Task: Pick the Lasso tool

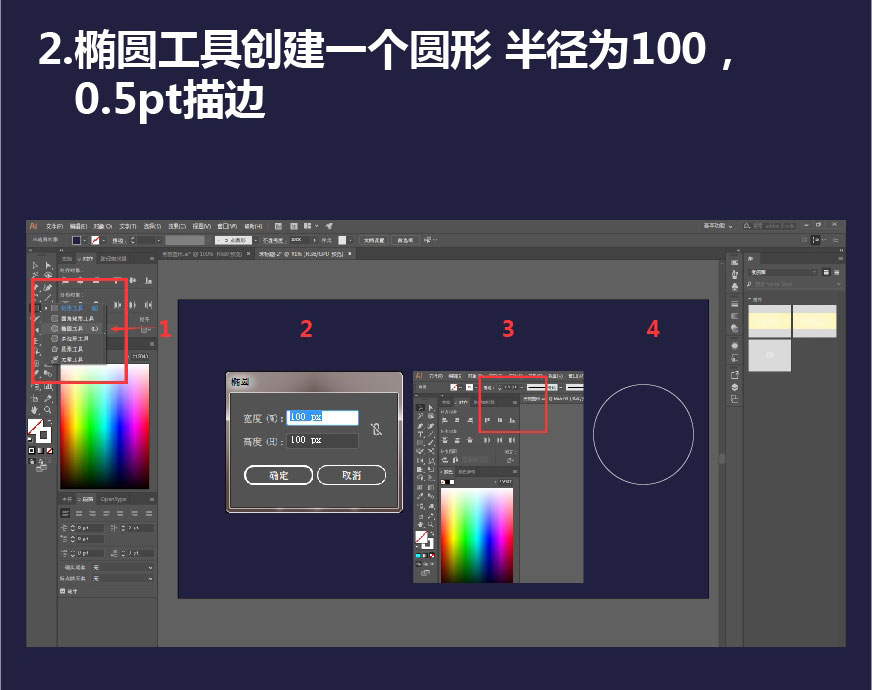Action: coord(48,275)
